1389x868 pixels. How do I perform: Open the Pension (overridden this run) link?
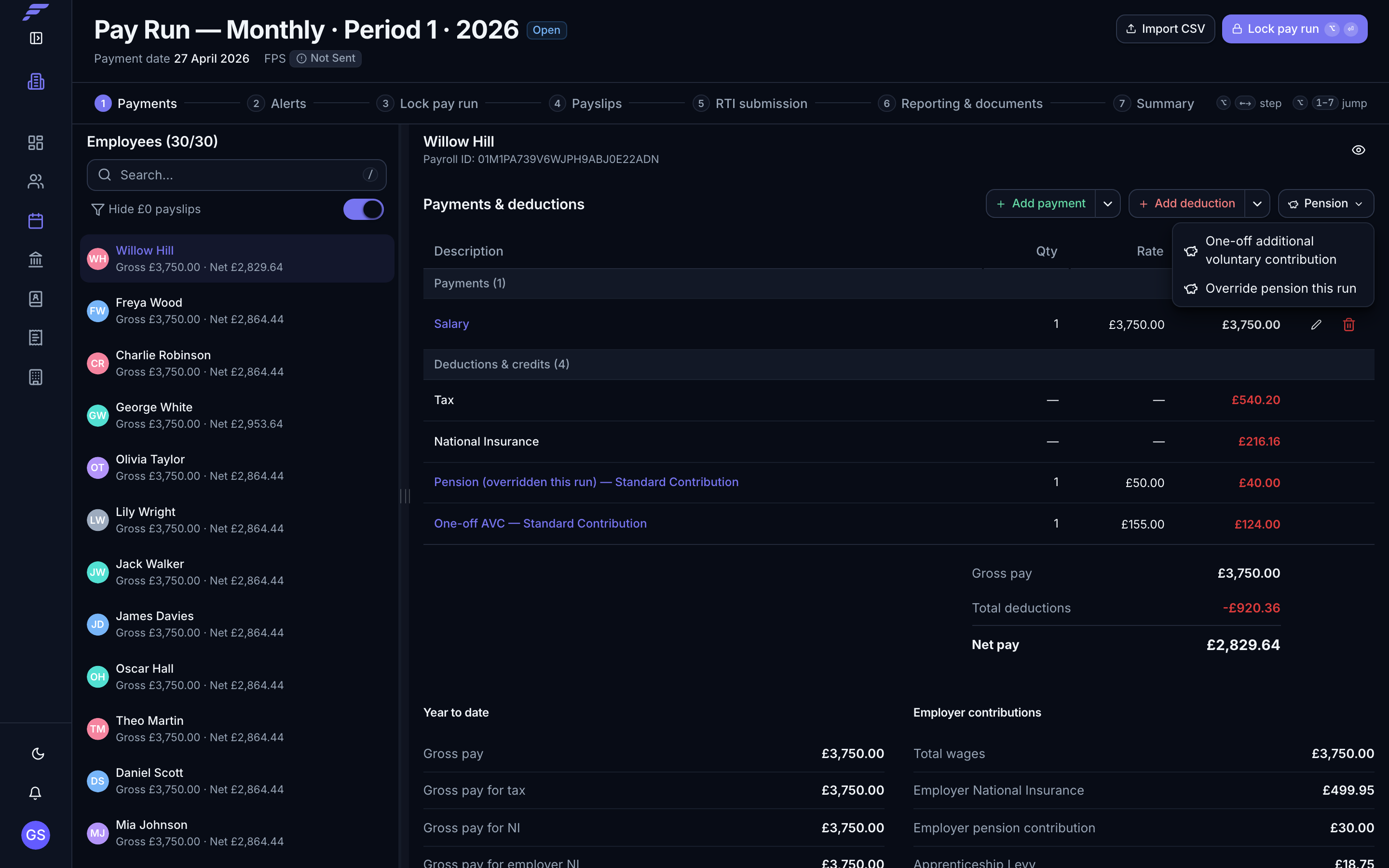tap(586, 482)
